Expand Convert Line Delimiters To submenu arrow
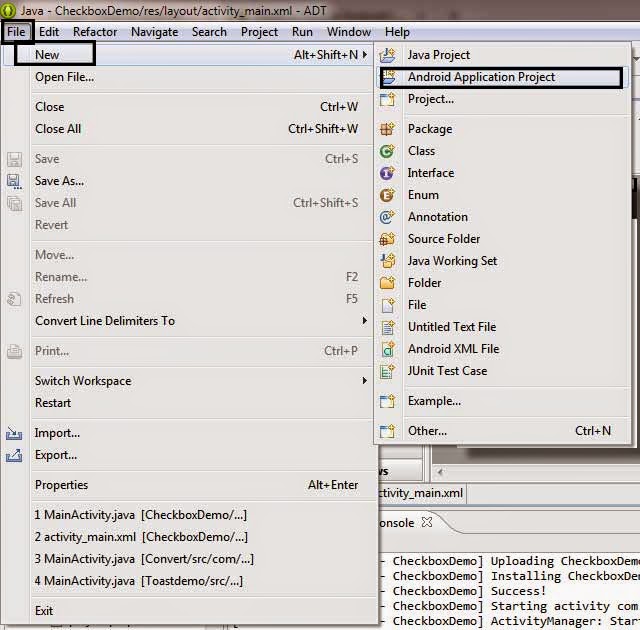The height and width of the screenshot is (630, 640). pos(364,321)
